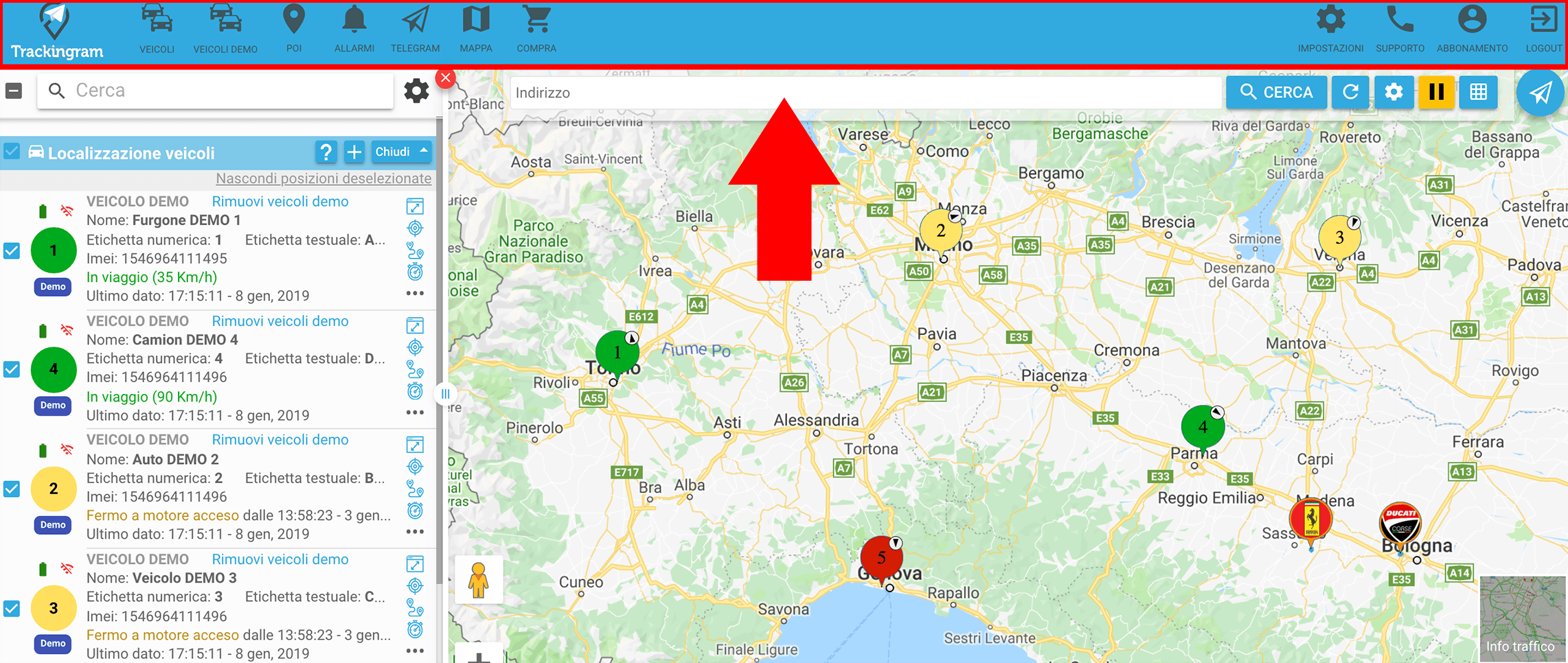
Task: Center map on Furgone DEMO 1 target icon
Action: (415, 228)
